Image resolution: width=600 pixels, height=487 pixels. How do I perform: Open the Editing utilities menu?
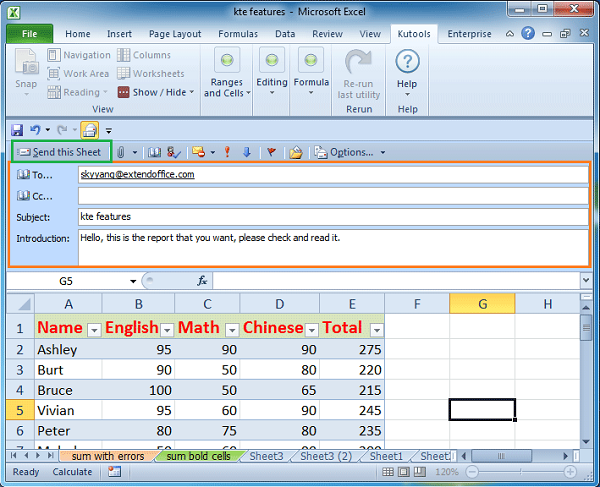[272, 73]
